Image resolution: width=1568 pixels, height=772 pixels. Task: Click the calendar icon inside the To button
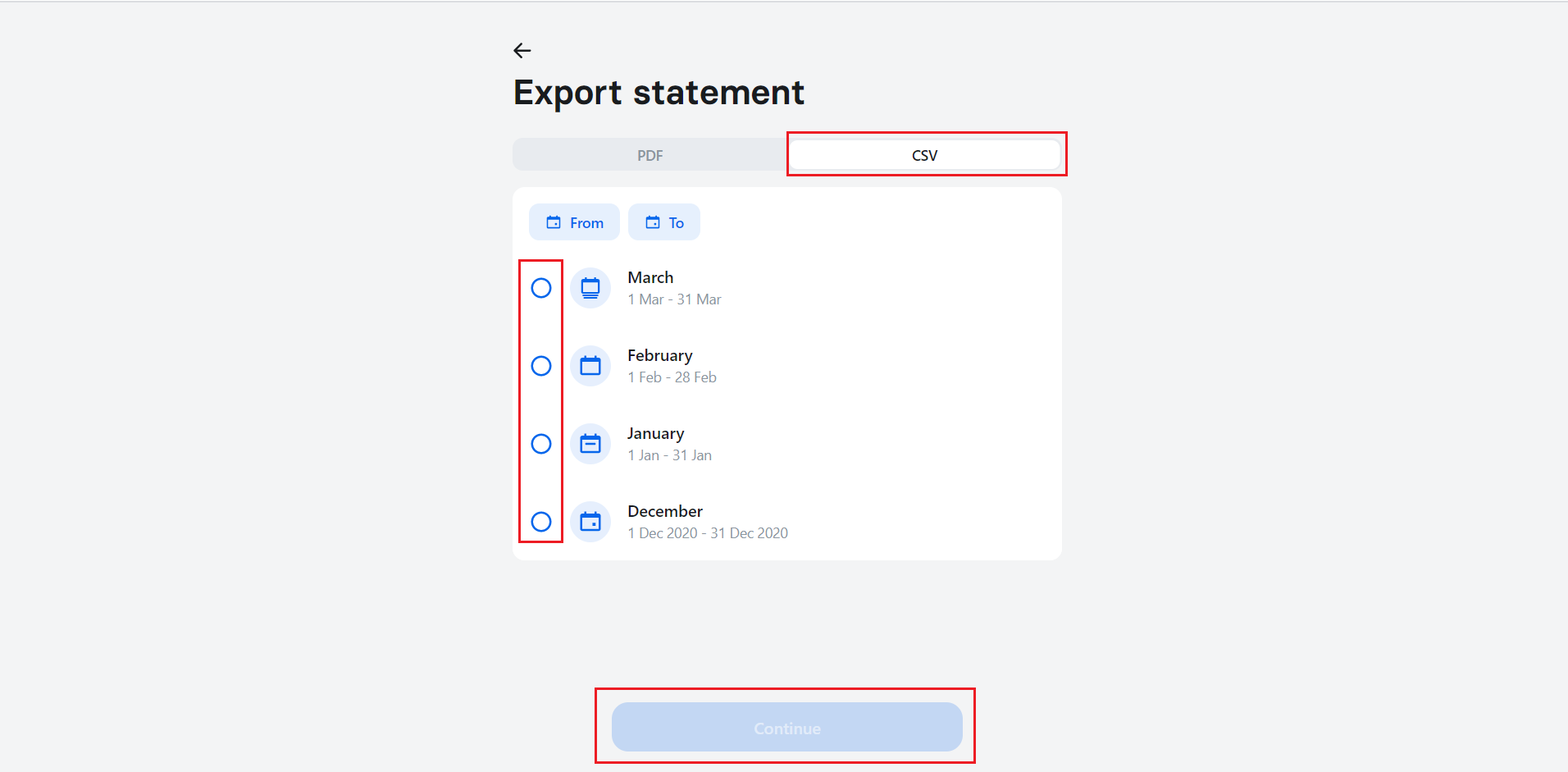[x=652, y=222]
